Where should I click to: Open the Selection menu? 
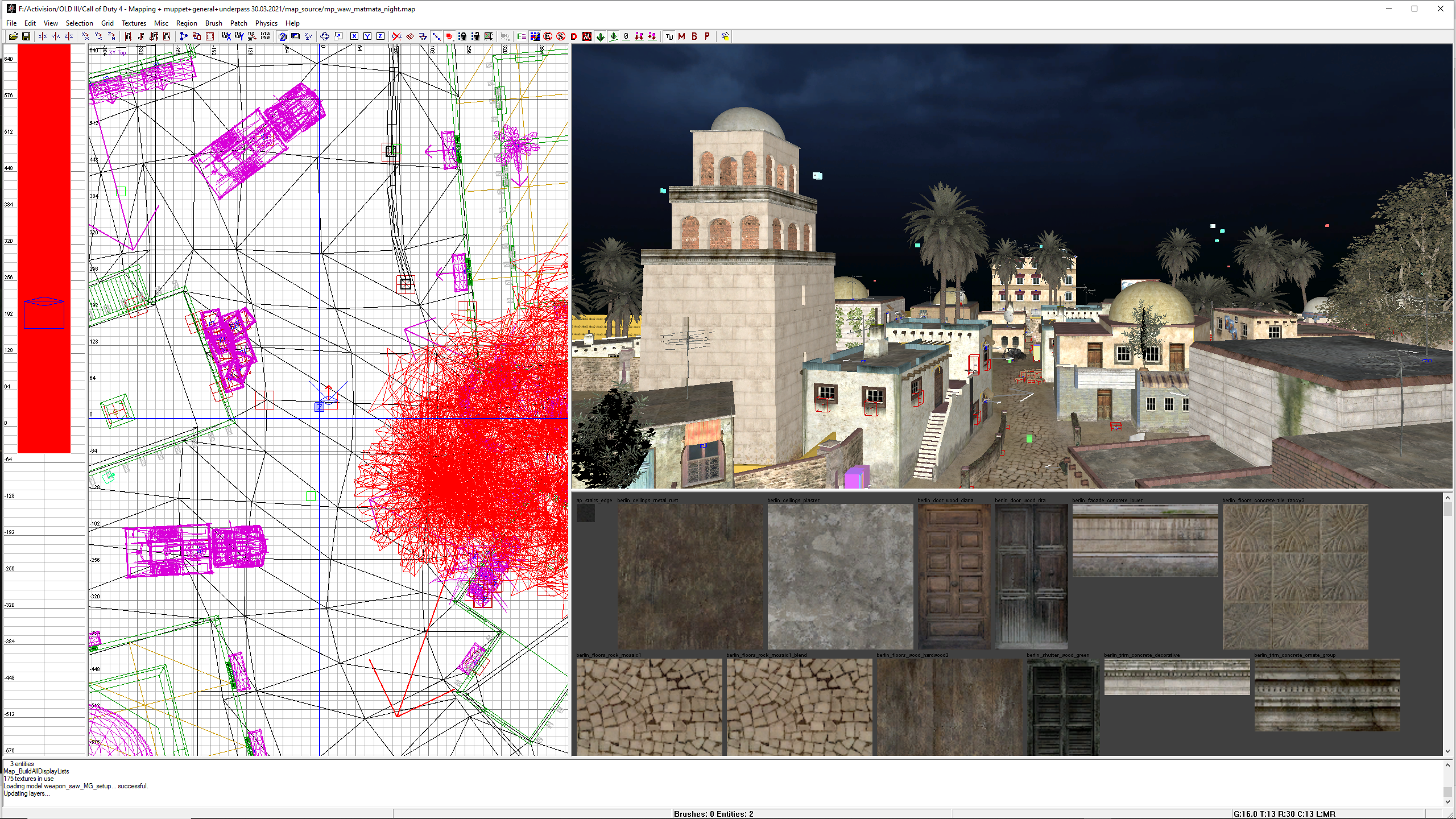(x=79, y=23)
